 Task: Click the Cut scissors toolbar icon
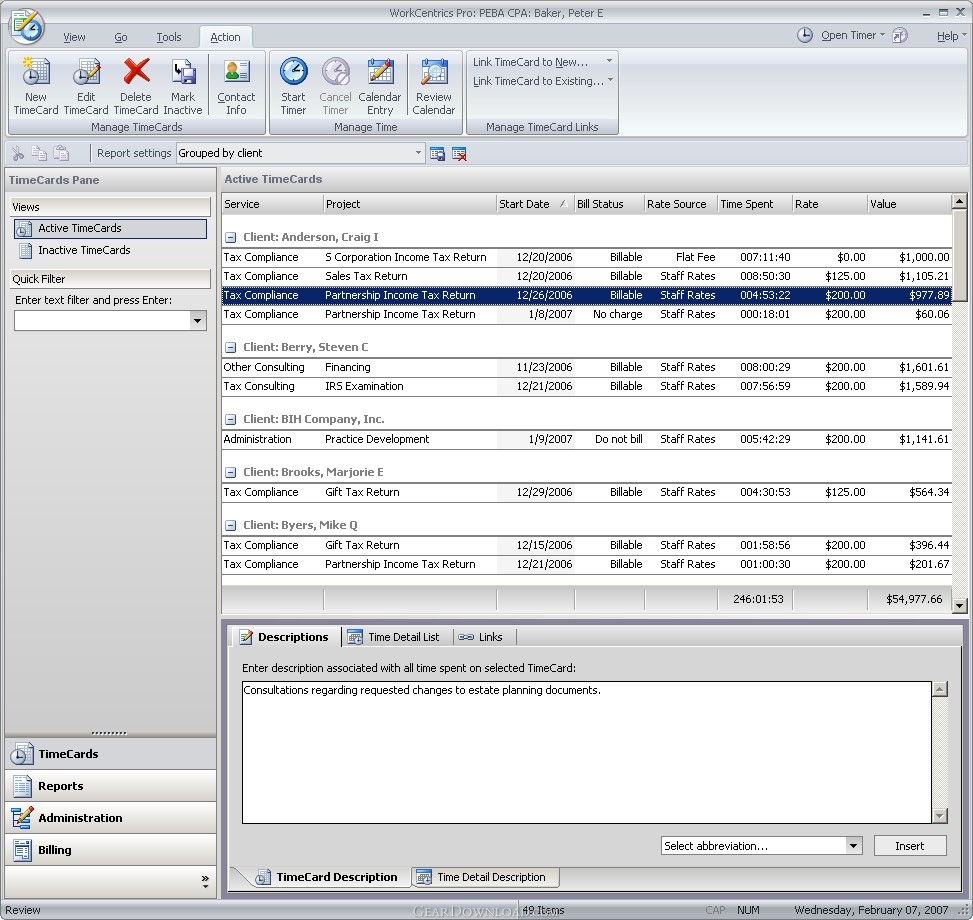tap(18, 153)
